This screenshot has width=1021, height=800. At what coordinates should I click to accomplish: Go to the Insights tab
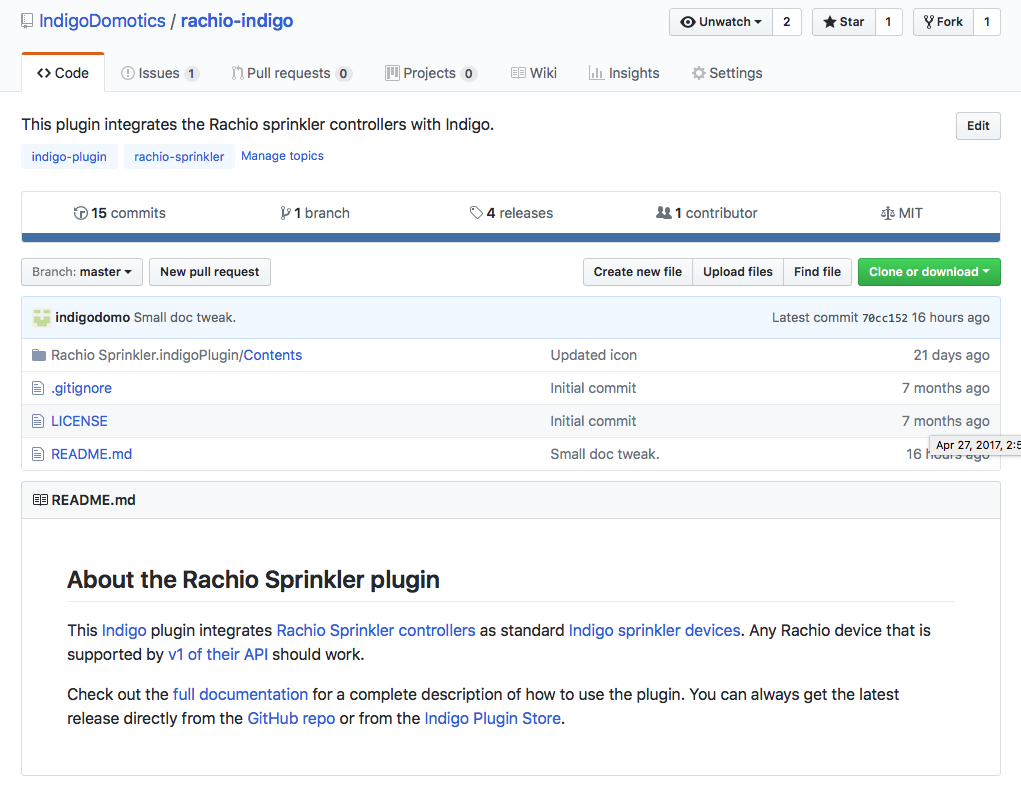[624, 74]
